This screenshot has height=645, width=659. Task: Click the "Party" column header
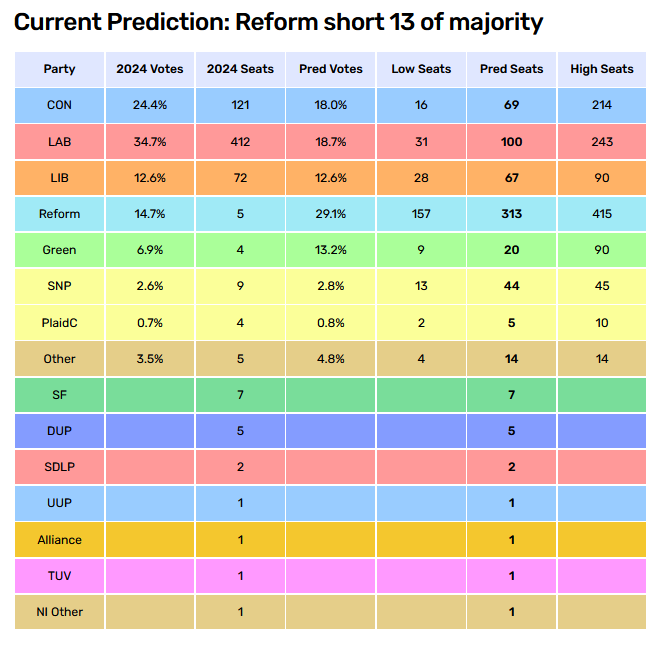(x=59, y=69)
